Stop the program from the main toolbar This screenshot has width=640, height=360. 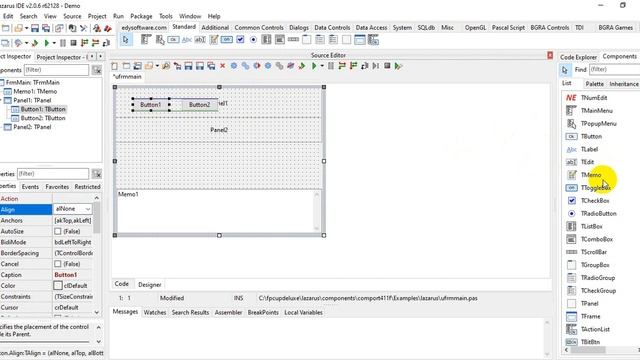tap(73, 43)
